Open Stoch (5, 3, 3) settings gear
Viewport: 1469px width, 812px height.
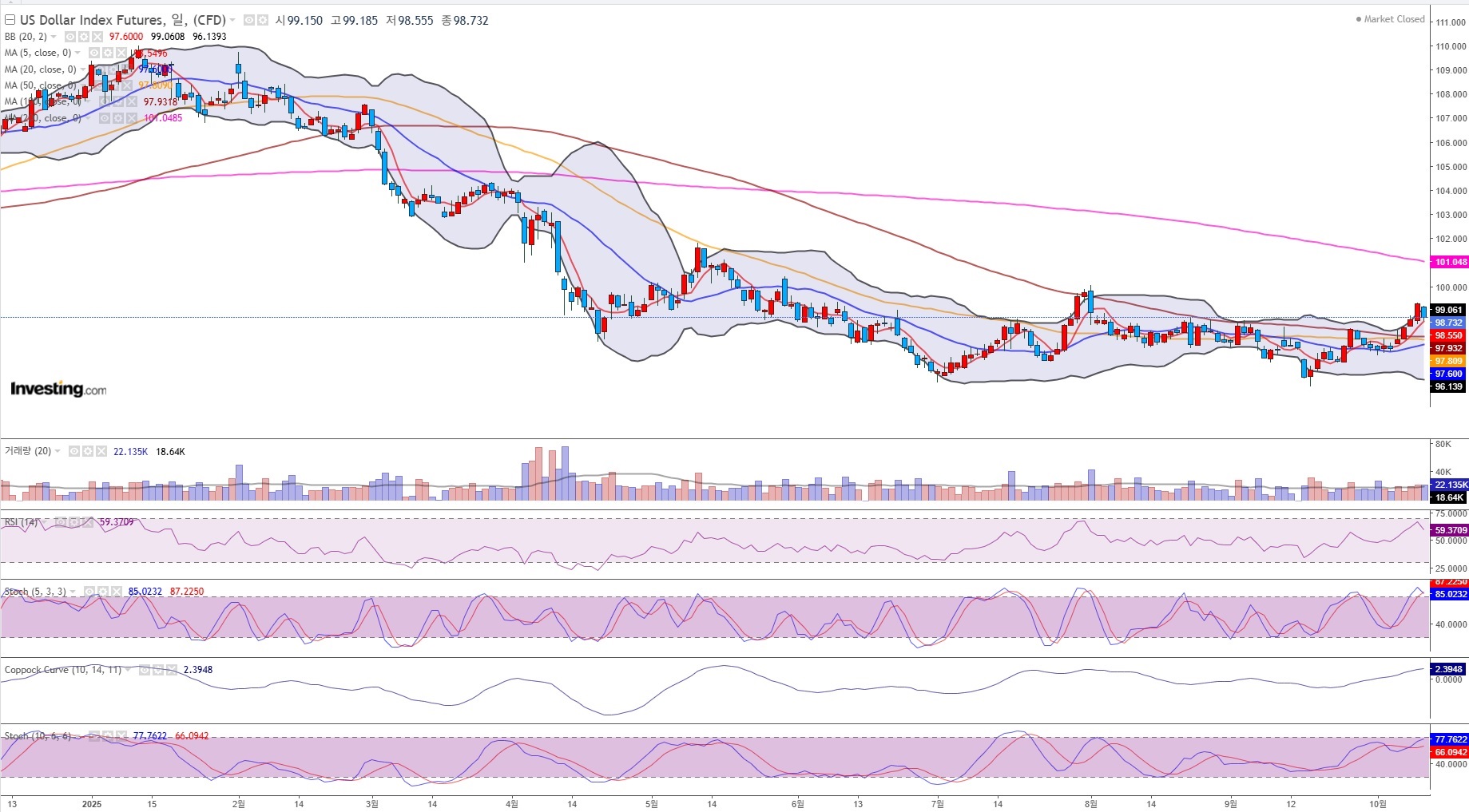pyautogui.click(x=103, y=592)
